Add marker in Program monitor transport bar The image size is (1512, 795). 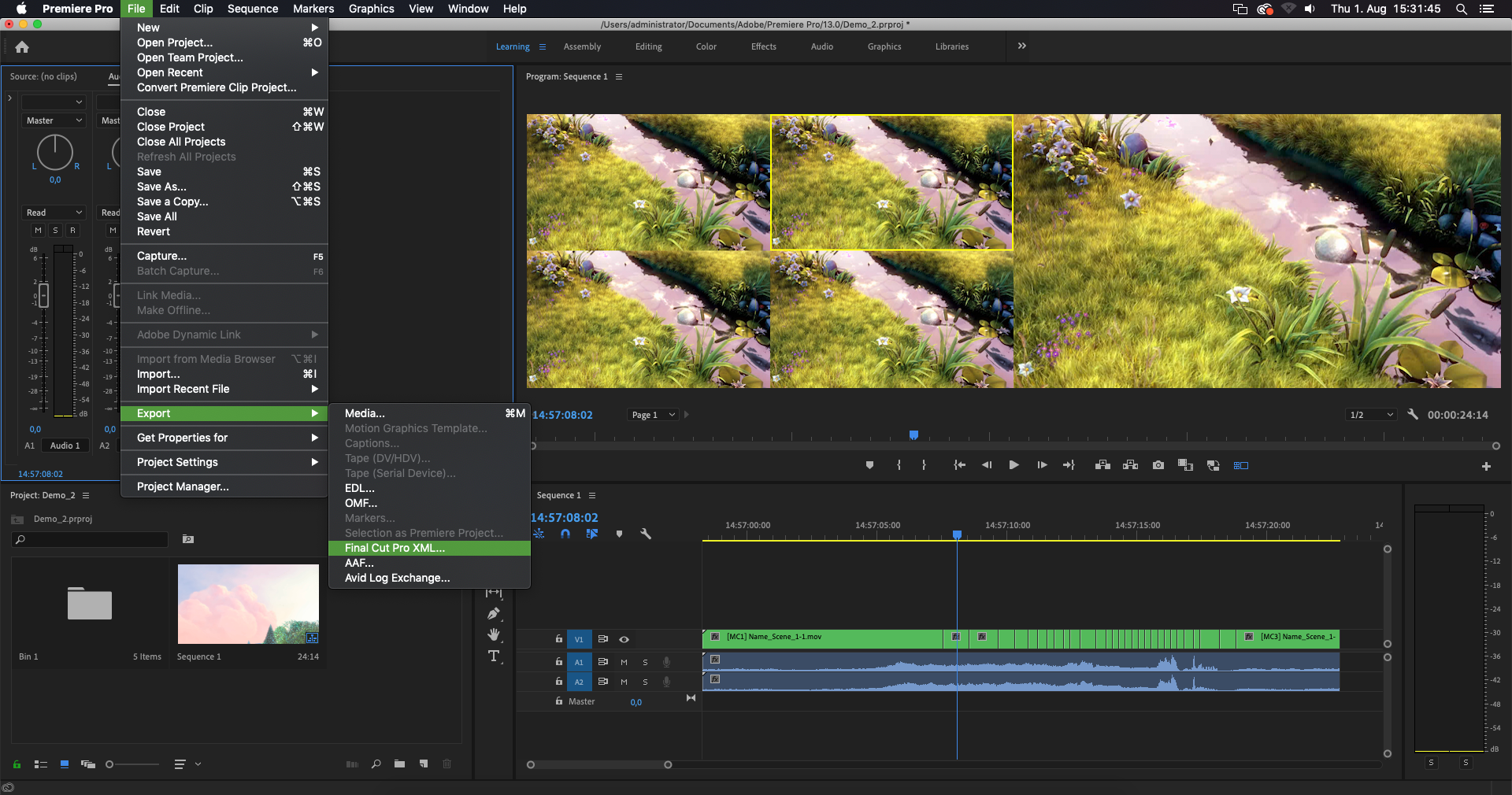(x=869, y=465)
